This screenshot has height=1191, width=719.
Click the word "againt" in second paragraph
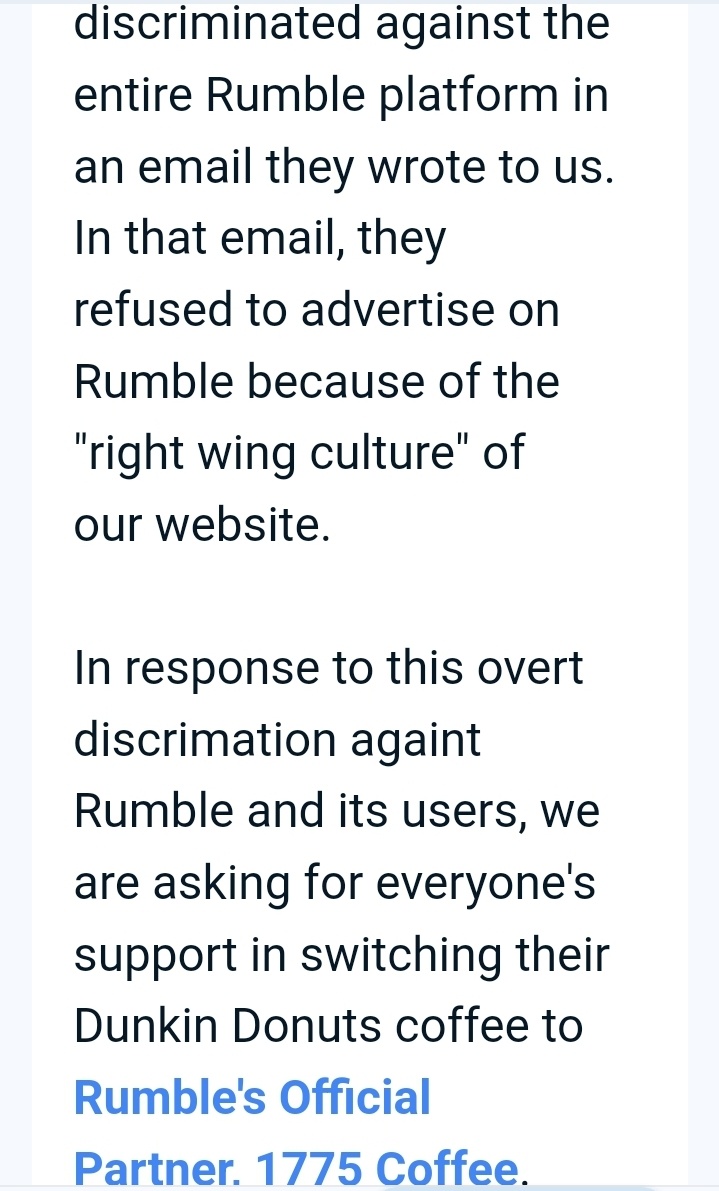(x=415, y=741)
